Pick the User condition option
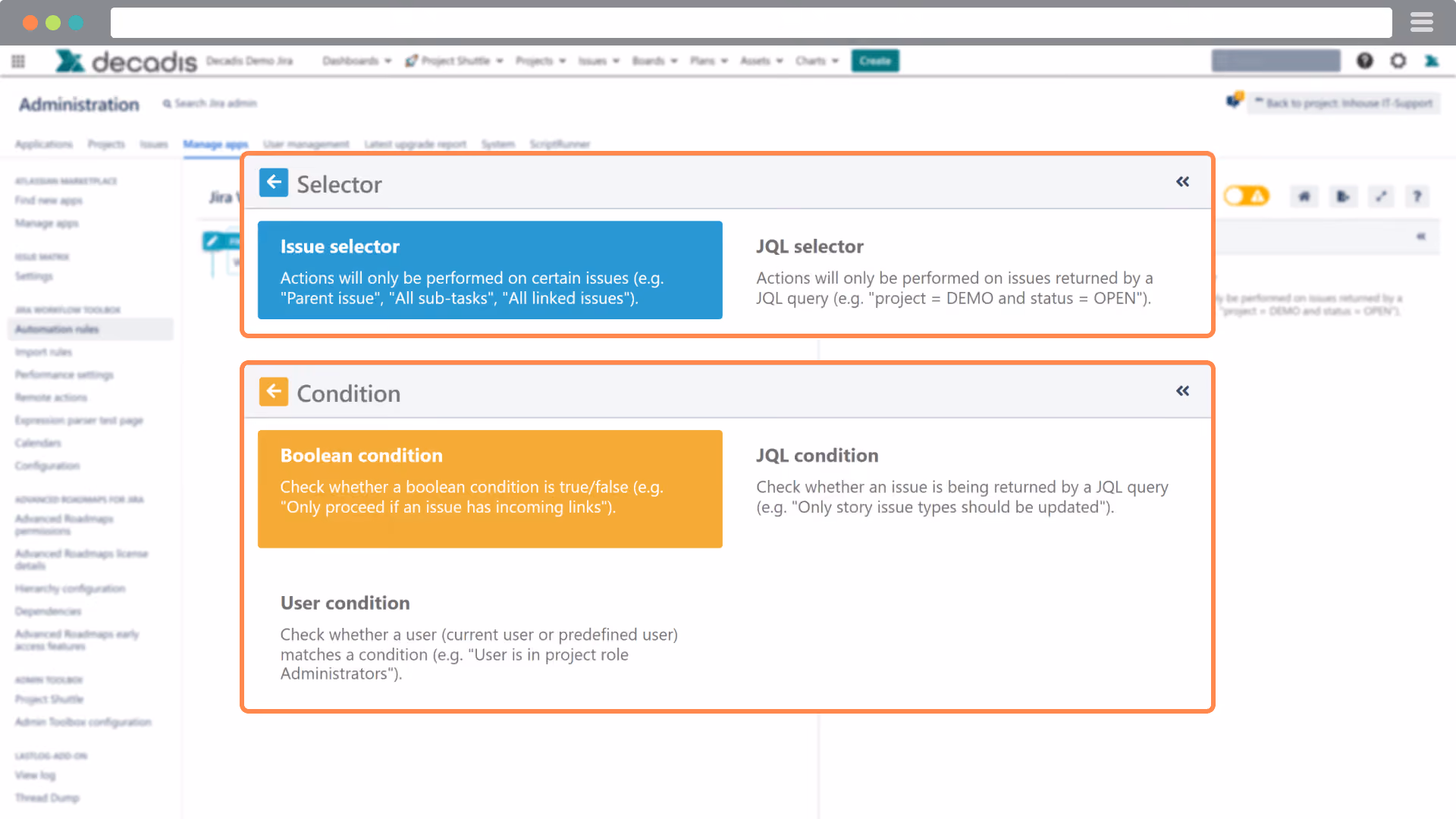The height and width of the screenshot is (819, 1456). click(x=490, y=637)
